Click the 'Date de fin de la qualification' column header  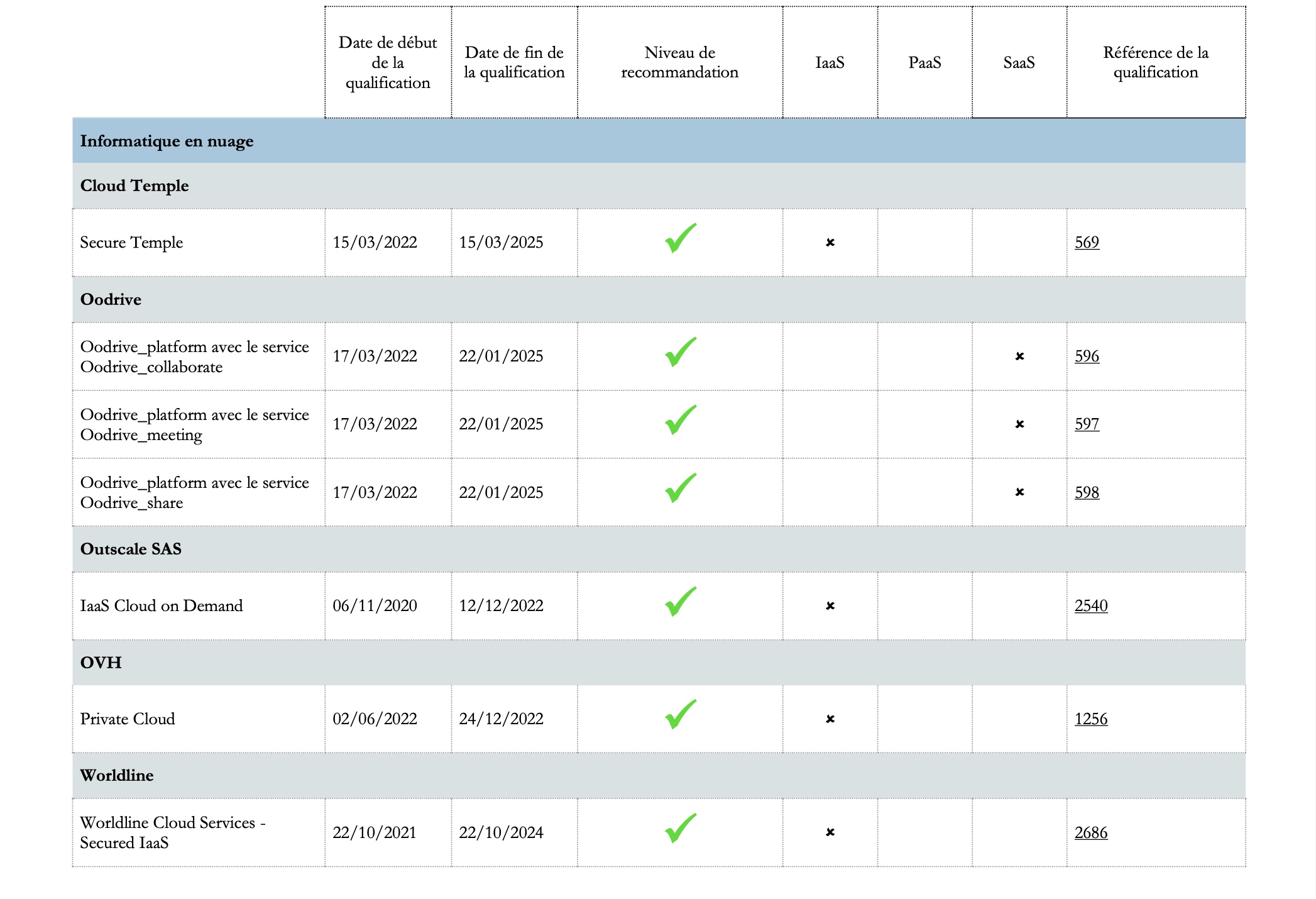(x=514, y=62)
